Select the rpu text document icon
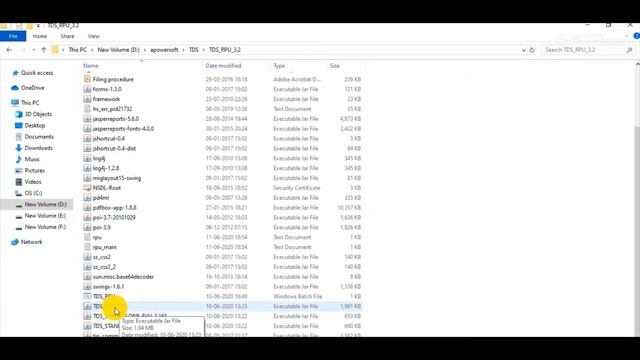 [87, 237]
